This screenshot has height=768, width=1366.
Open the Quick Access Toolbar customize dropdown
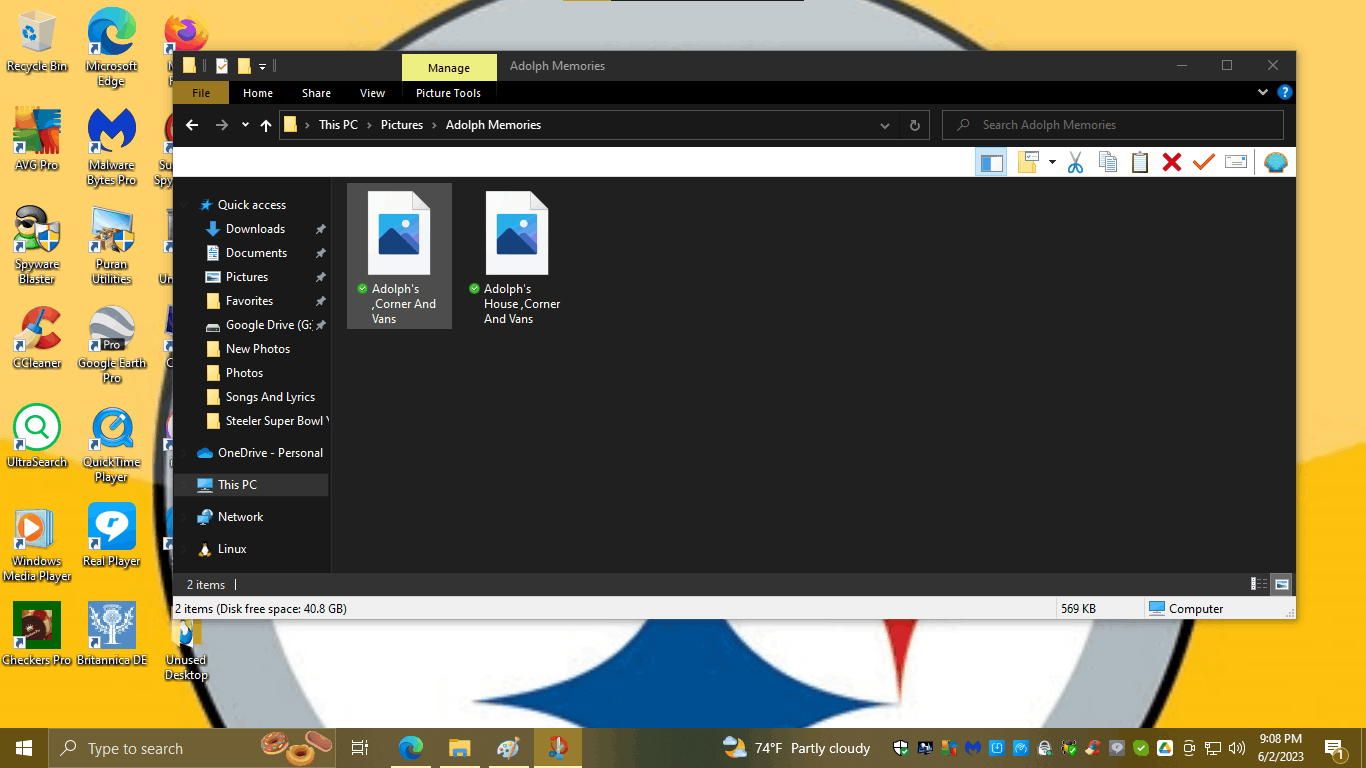tap(263, 66)
